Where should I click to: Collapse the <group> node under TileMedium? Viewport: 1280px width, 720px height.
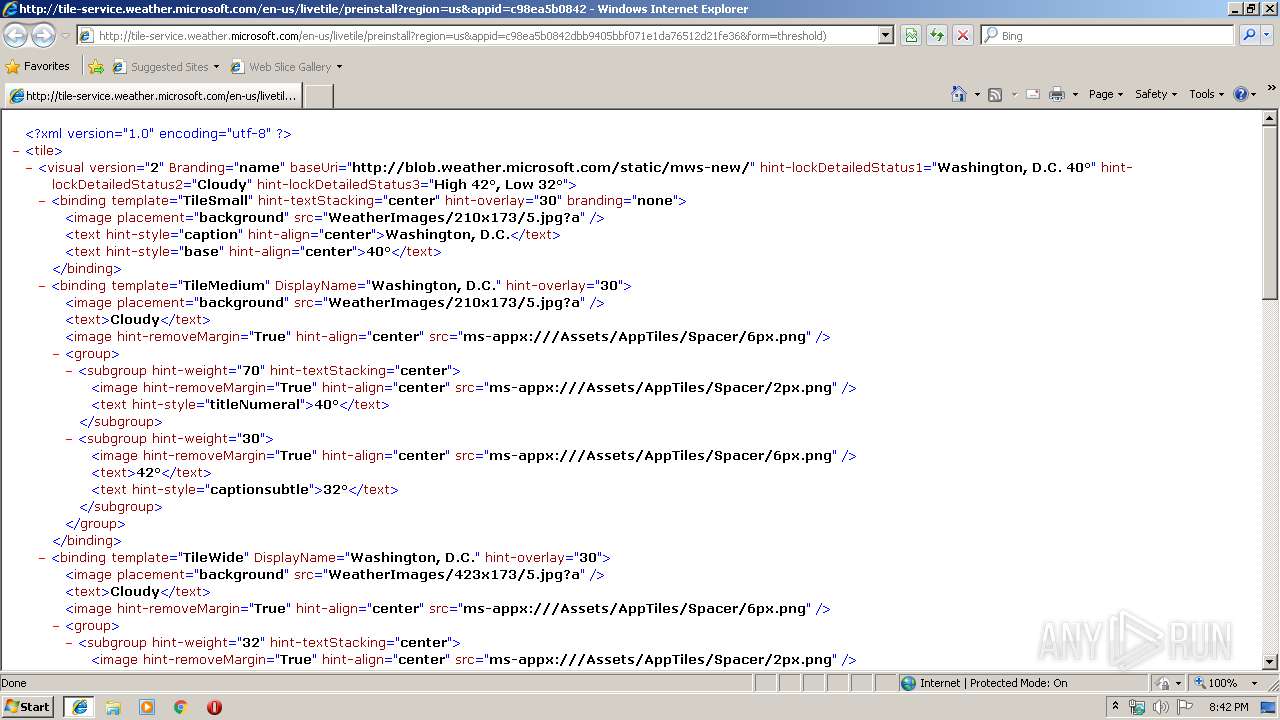click(57, 354)
